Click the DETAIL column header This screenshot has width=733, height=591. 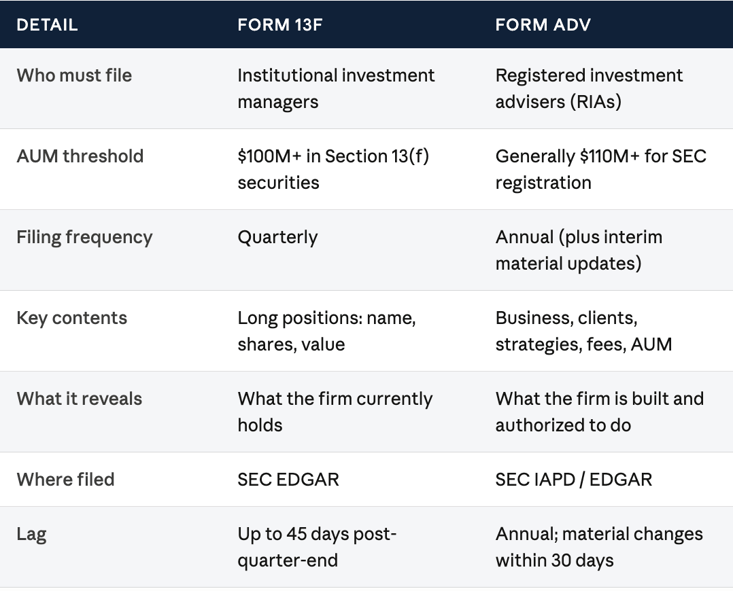47,25
